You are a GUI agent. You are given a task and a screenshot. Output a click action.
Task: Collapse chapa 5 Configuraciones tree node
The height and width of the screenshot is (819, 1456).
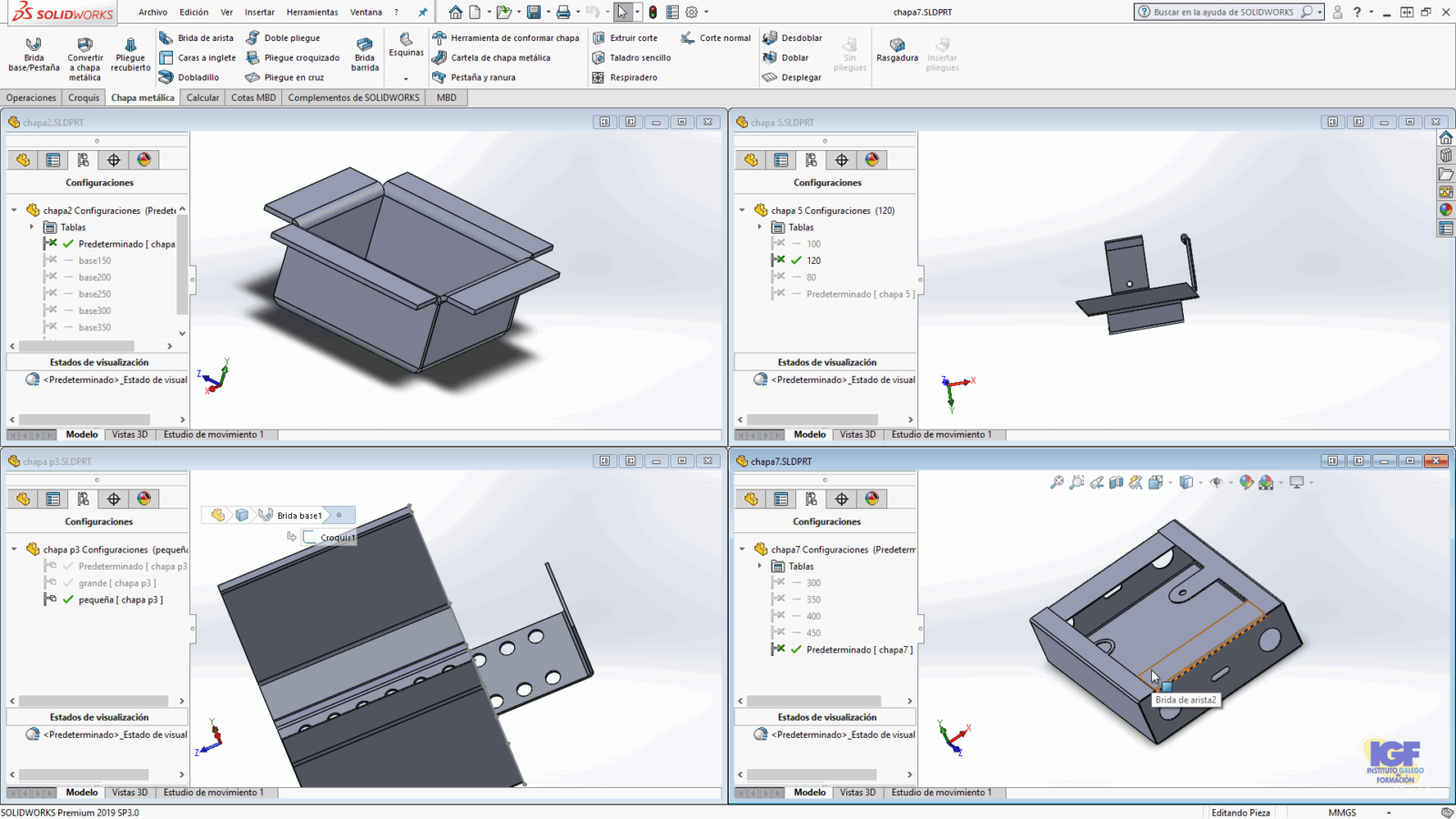click(x=742, y=210)
